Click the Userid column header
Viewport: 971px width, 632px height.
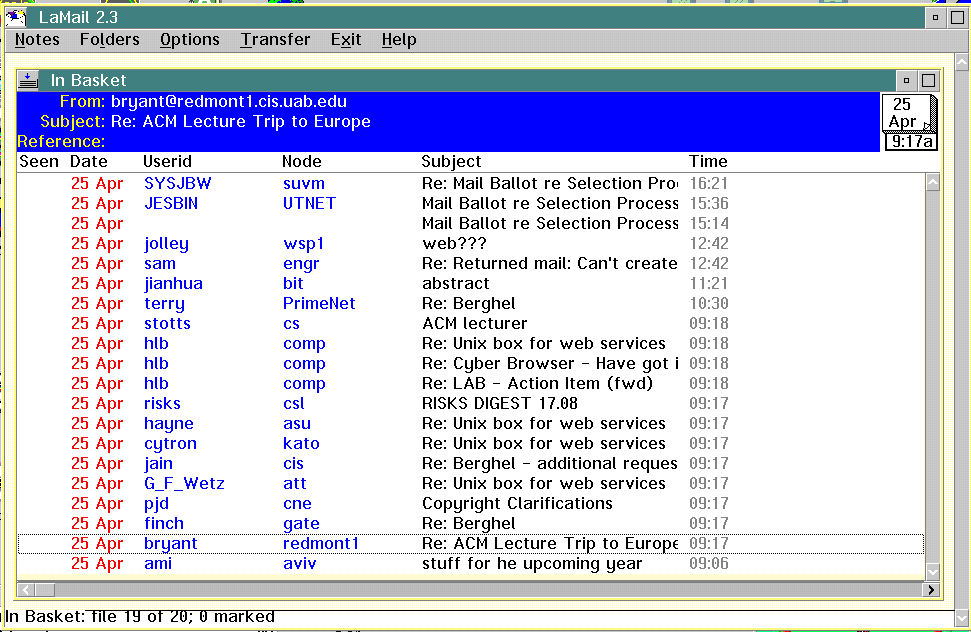(x=167, y=161)
